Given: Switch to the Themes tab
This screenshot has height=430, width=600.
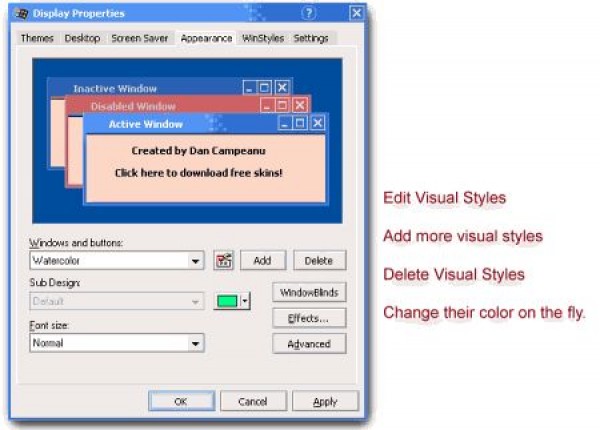Looking at the screenshot, I should click(37, 38).
